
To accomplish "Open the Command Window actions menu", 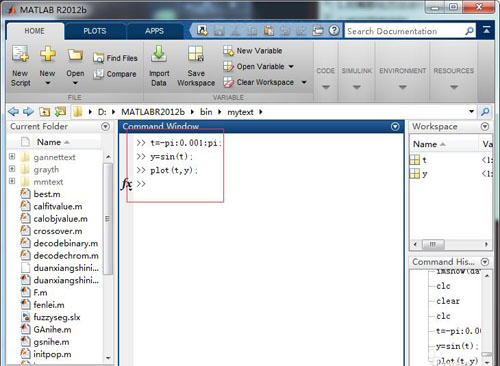I will [395, 127].
